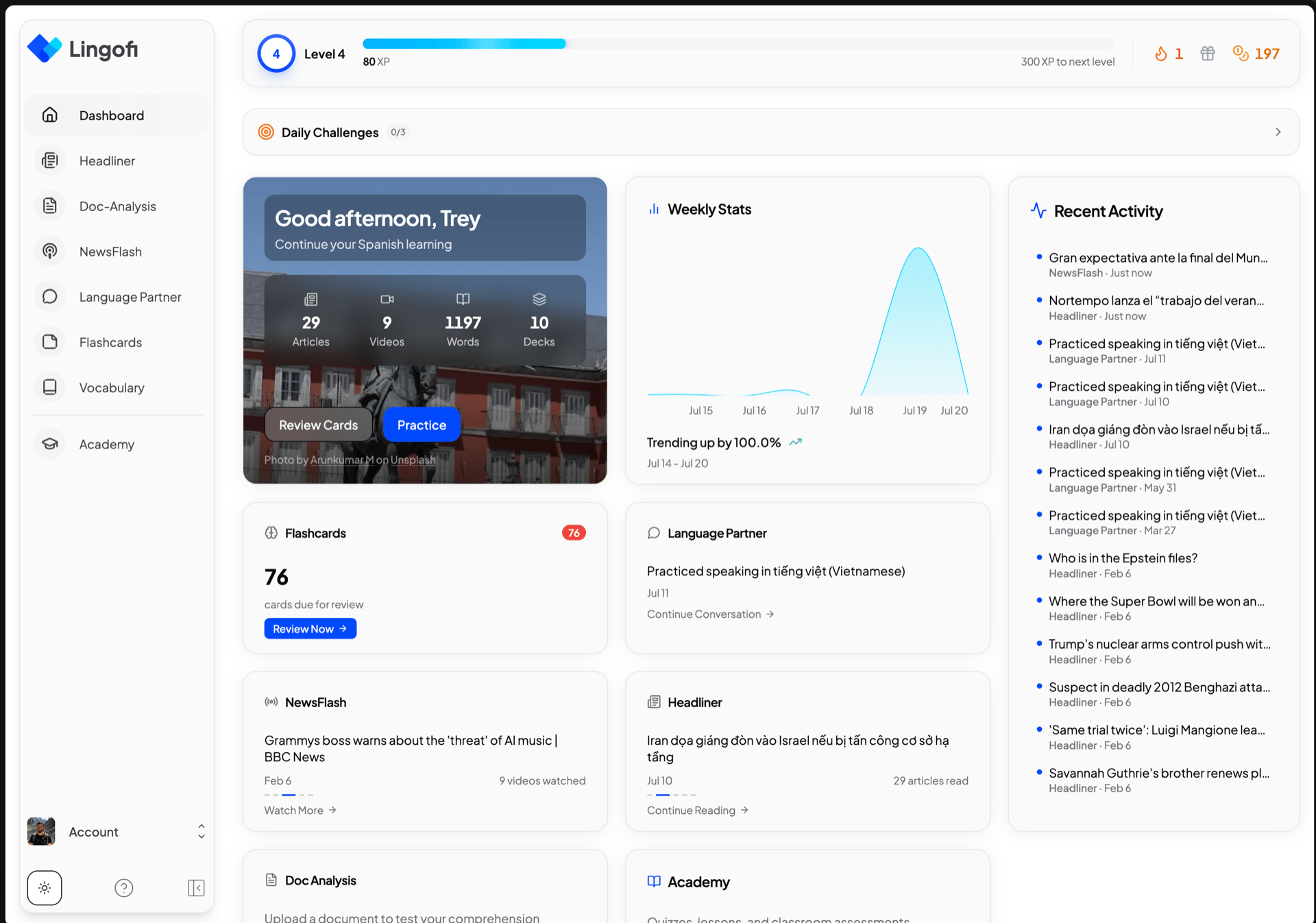Click the Flashcards card brain icon
Image resolution: width=1316 pixels, height=923 pixels.
click(x=271, y=533)
